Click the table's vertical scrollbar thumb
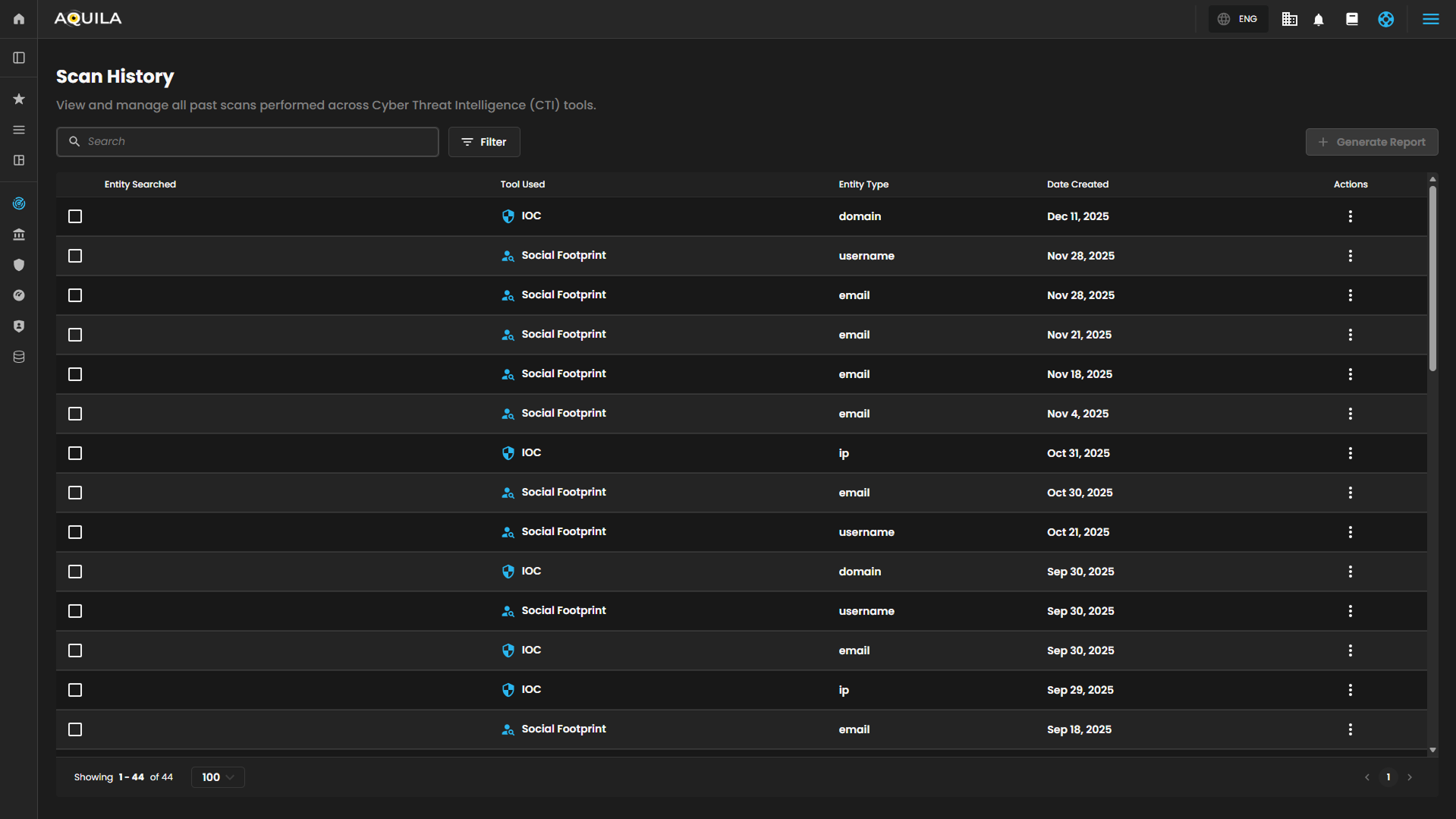This screenshot has width=1456, height=819. coord(1432,278)
